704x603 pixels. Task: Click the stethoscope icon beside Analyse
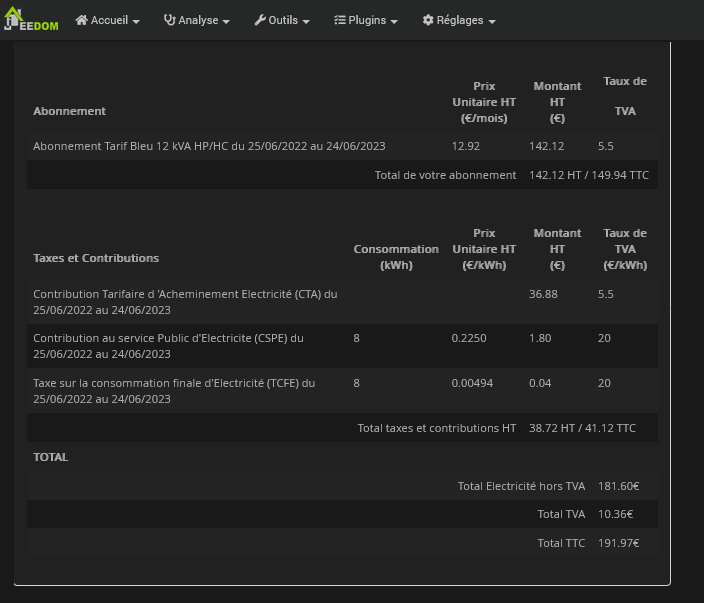(169, 20)
